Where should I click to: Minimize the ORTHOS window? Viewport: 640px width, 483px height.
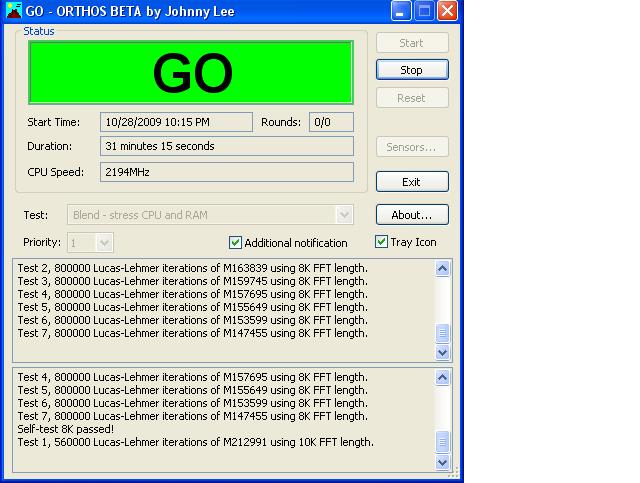401,11
